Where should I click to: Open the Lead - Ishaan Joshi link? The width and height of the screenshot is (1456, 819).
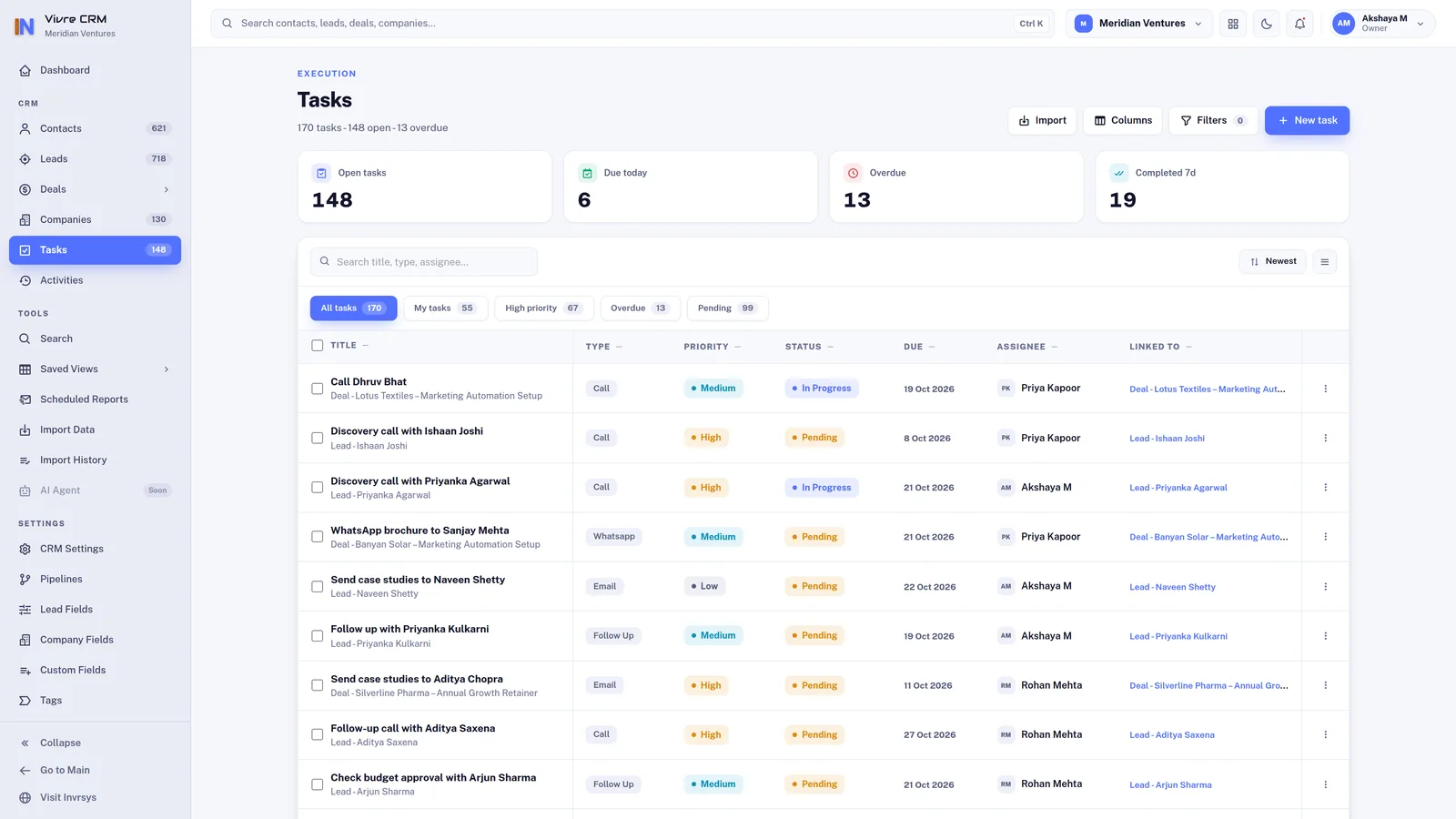[1167, 439]
